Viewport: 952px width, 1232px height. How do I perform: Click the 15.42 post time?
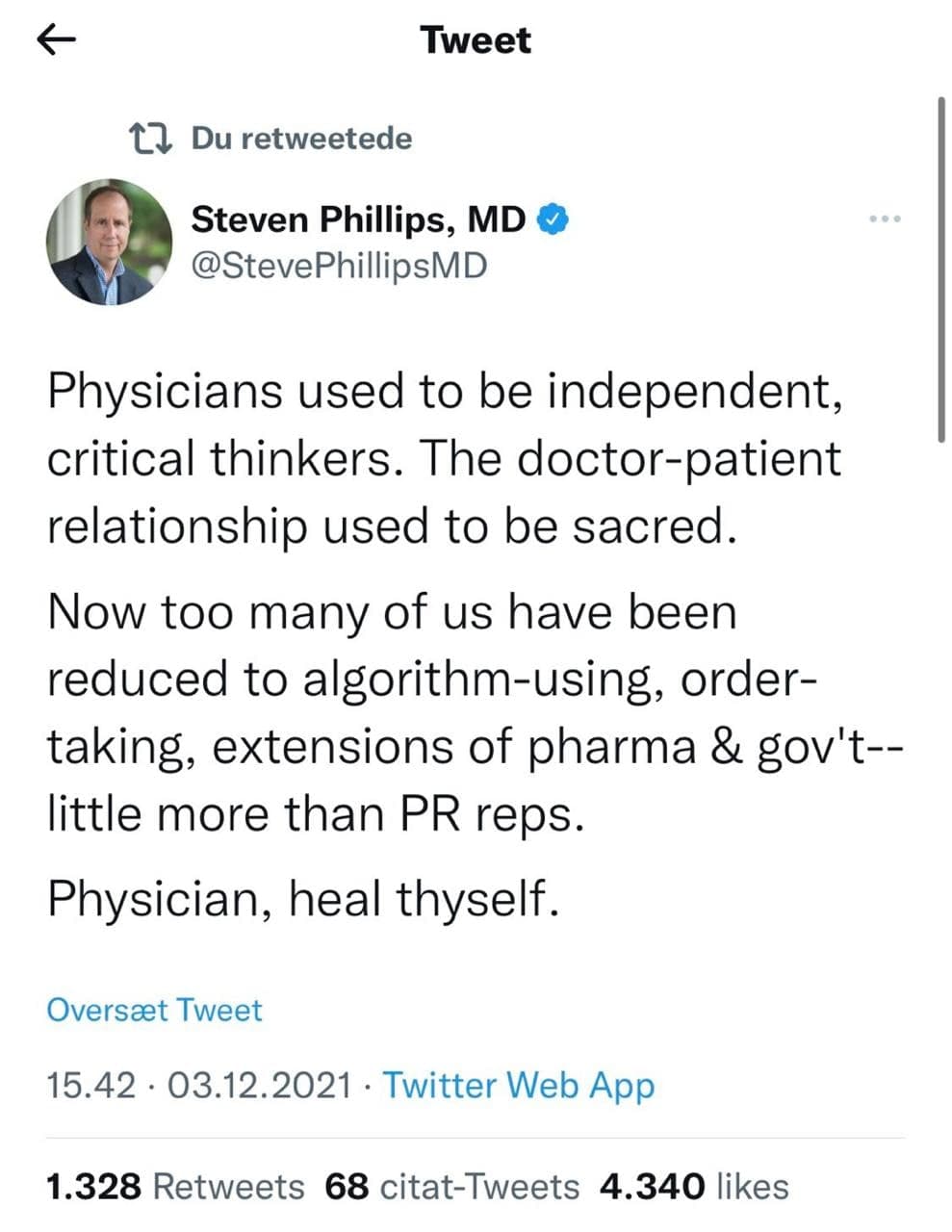click(90, 1085)
